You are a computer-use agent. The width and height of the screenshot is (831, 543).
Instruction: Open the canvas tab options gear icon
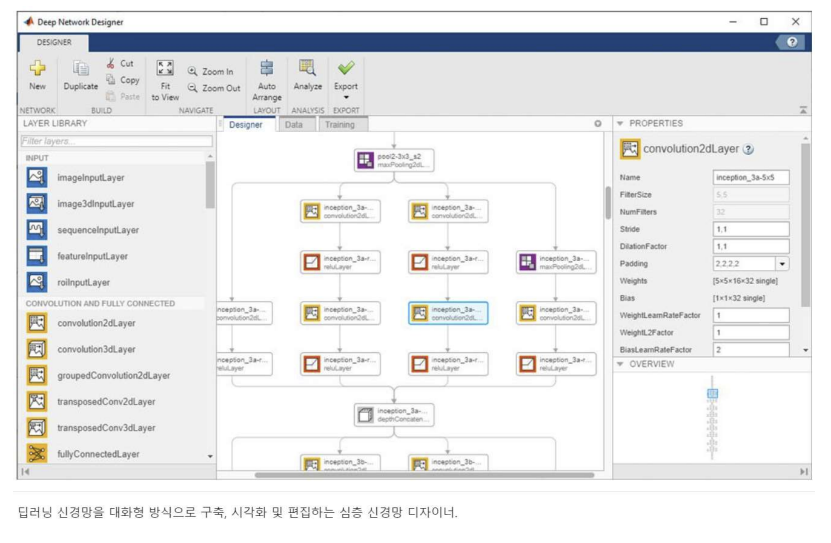[598, 123]
